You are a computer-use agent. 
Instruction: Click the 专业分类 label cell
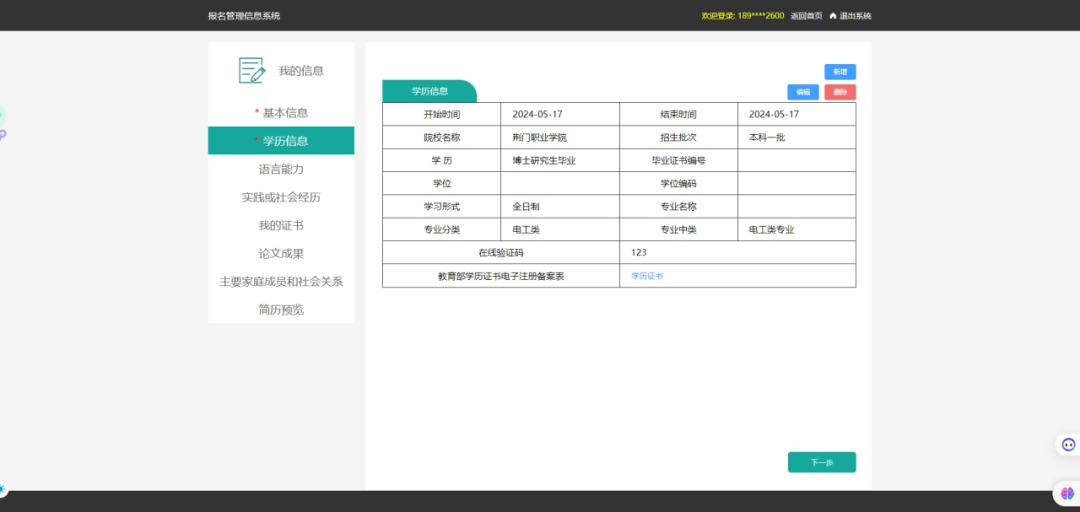442,229
